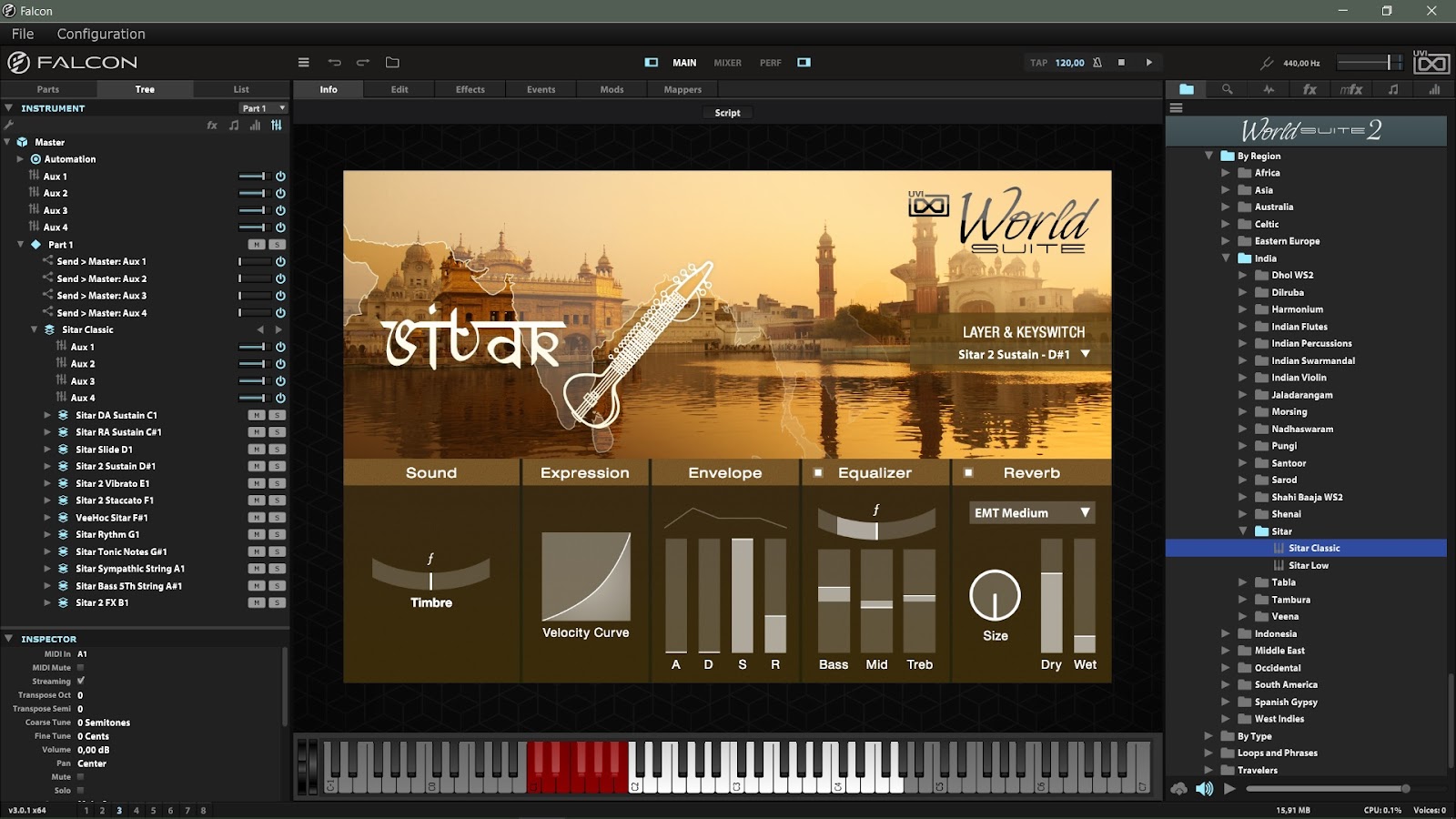Toggle modulation bars display in tree toolbar
1456x819 pixels.
click(x=255, y=126)
